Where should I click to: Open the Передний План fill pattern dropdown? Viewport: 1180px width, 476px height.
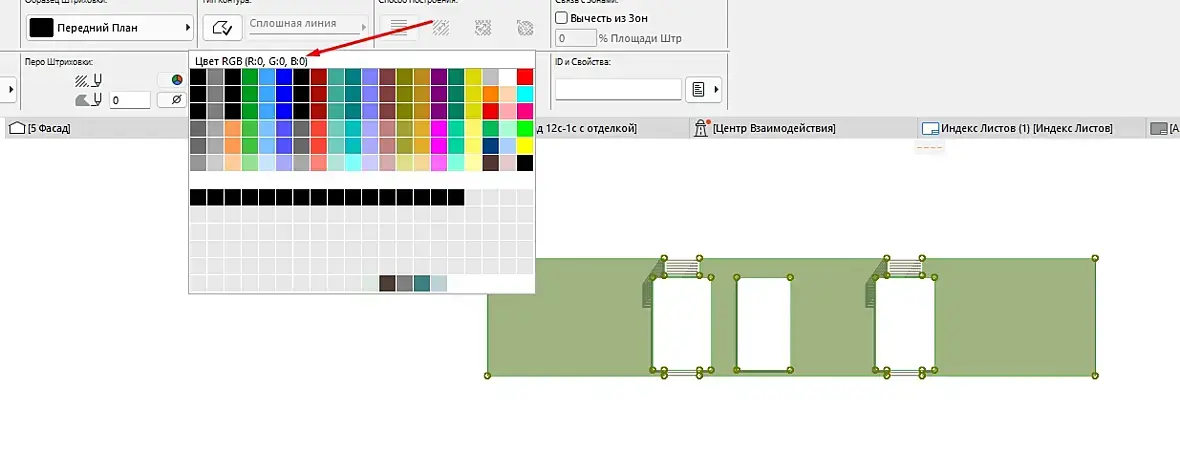pyautogui.click(x=110, y=28)
